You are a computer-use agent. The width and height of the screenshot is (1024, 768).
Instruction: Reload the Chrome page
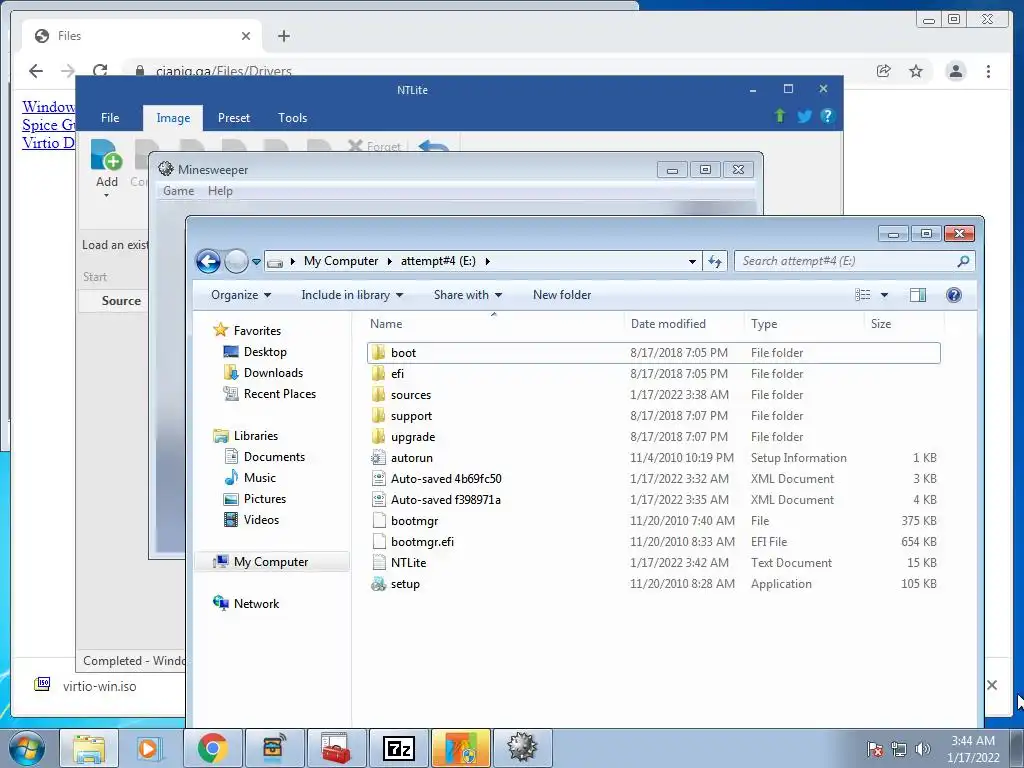point(99,71)
